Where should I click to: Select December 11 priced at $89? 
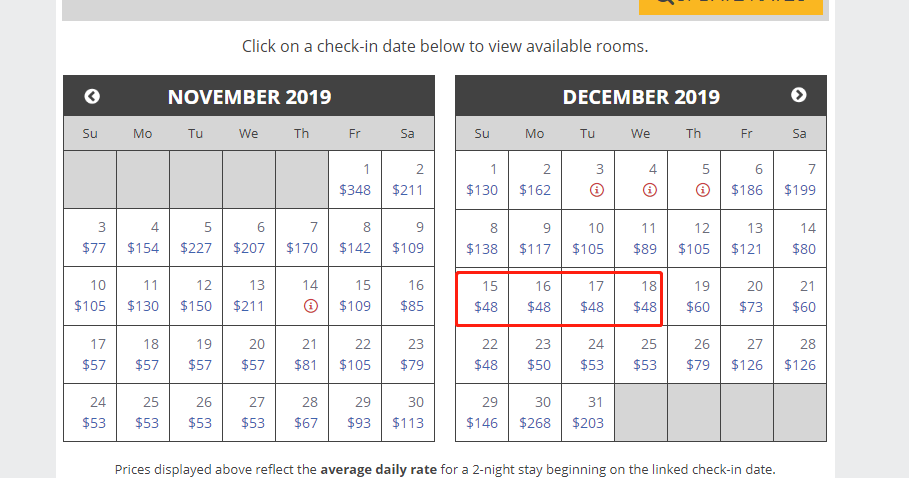click(641, 239)
